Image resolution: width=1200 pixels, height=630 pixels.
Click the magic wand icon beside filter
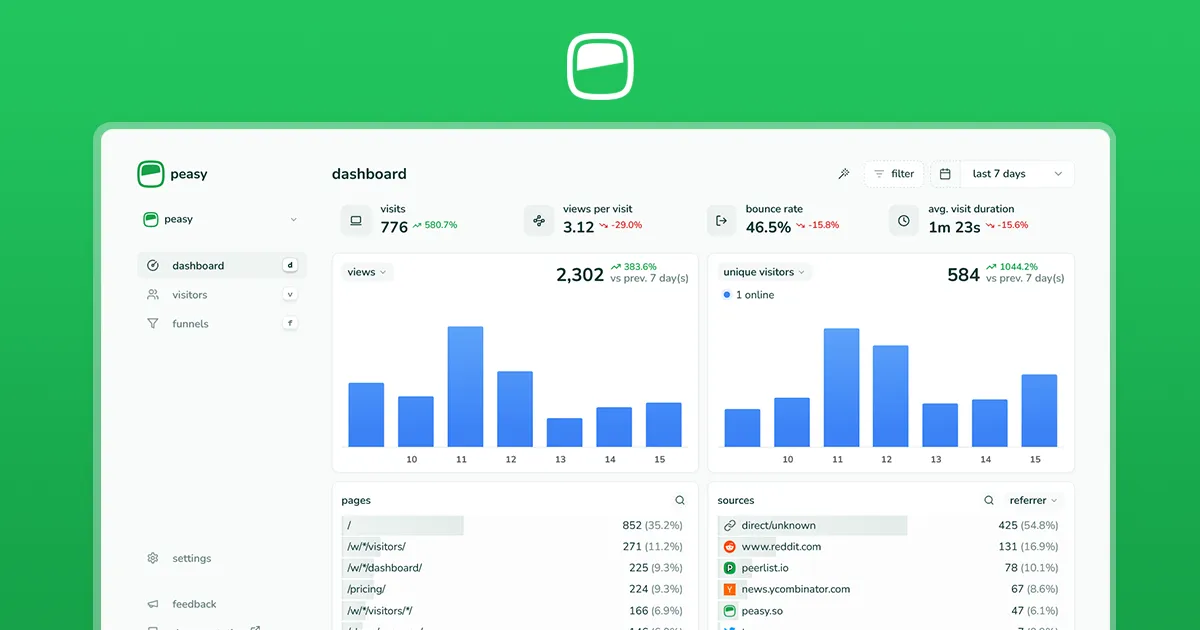click(843, 174)
